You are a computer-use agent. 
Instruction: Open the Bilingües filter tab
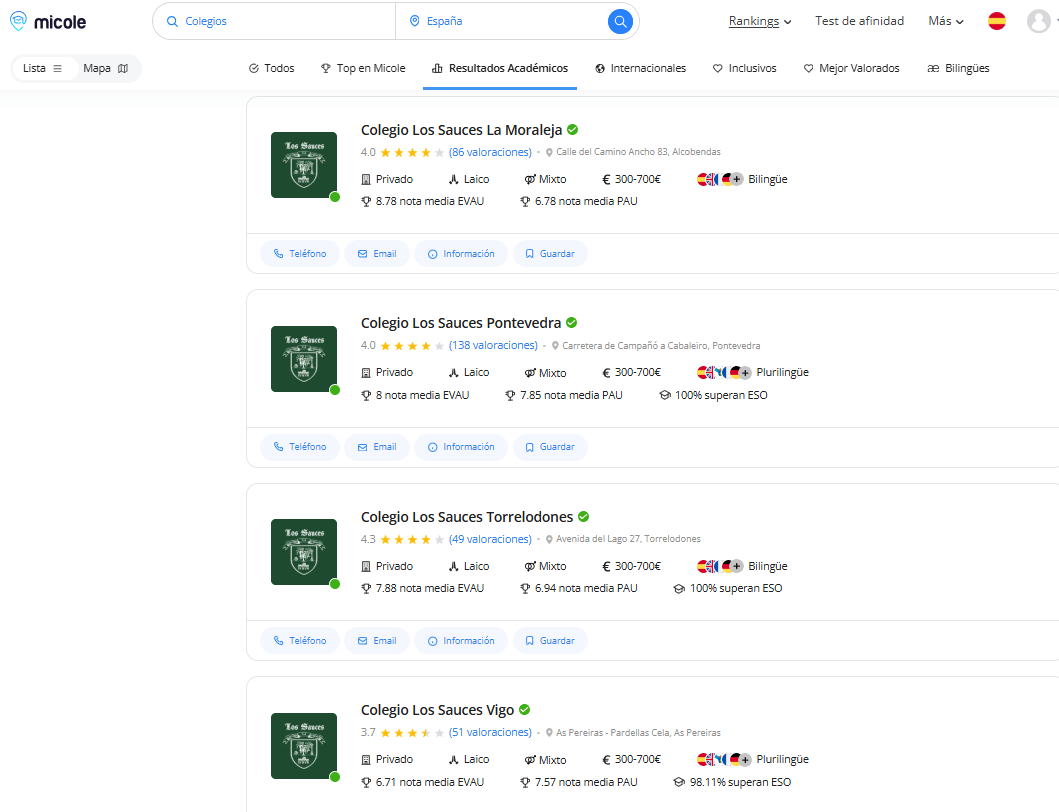958,68
